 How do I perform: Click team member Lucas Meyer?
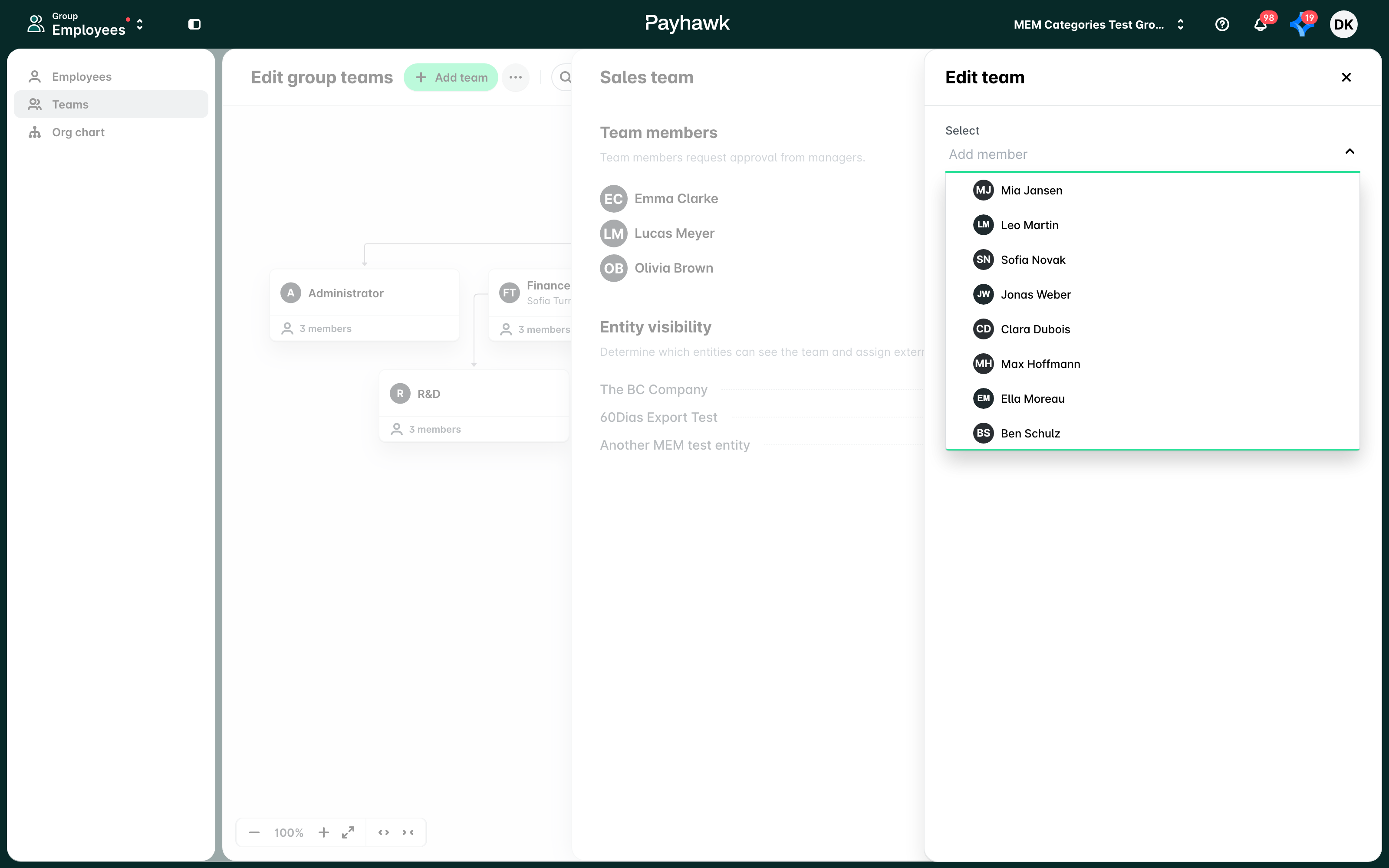657,233
